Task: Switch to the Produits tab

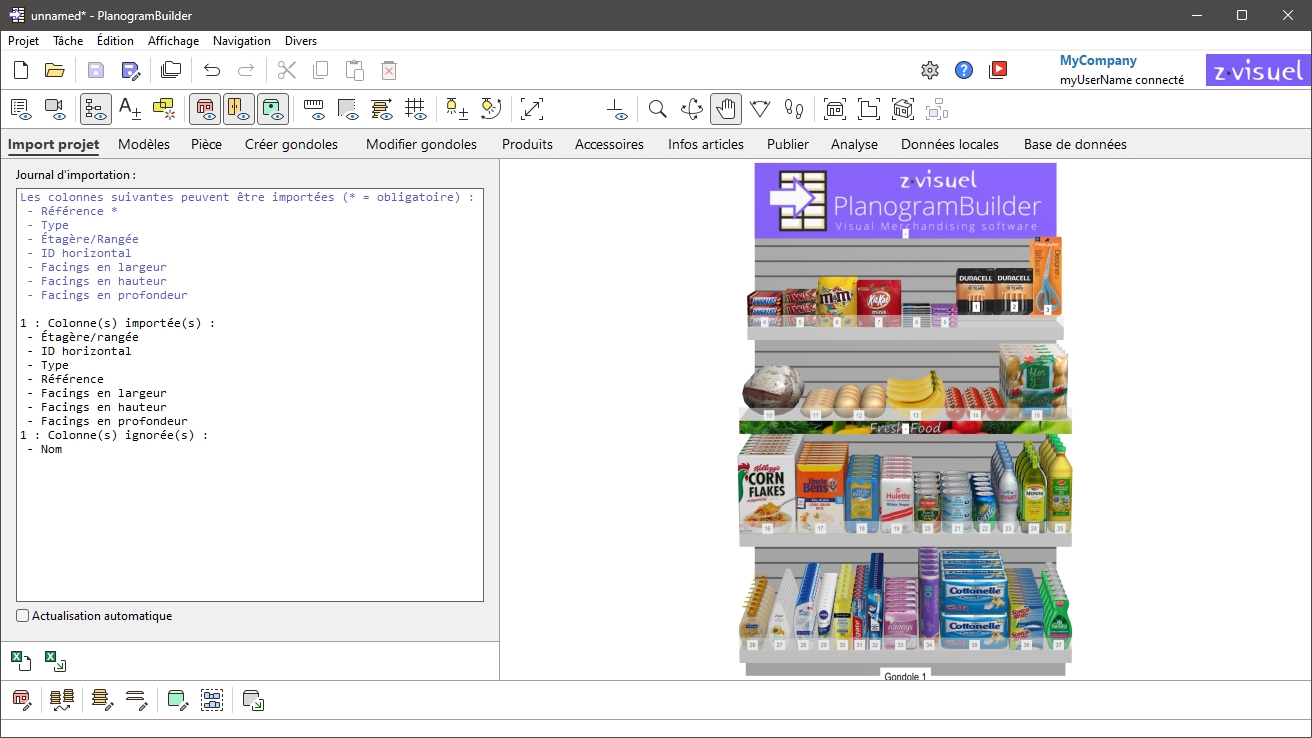Action: pos(527,144)
